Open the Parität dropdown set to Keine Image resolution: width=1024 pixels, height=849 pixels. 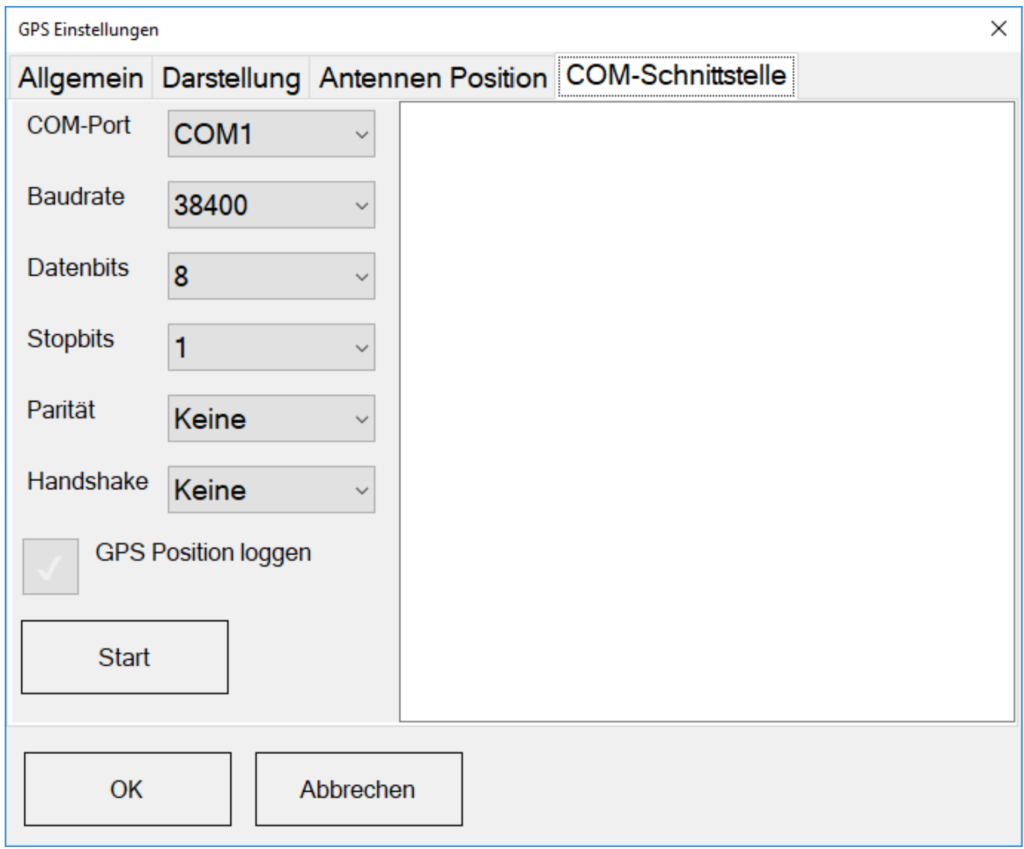(x=271, y=418)
